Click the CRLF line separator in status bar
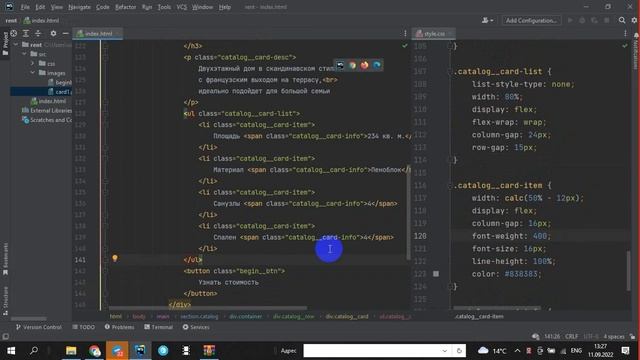This screenshot has height=360, width=640. click(571, 337)
